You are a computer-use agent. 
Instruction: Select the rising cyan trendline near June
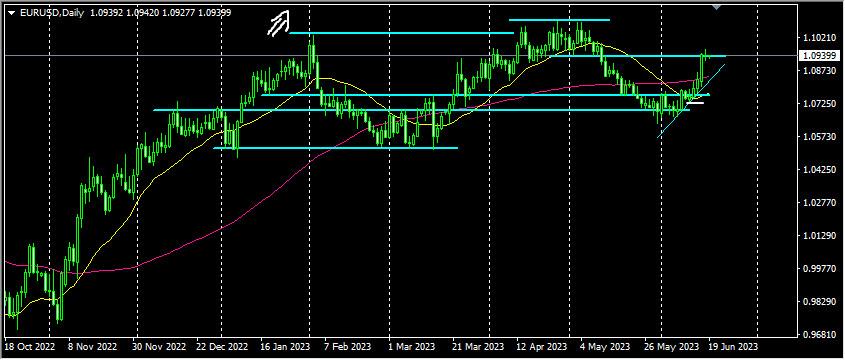click(691, 101)
